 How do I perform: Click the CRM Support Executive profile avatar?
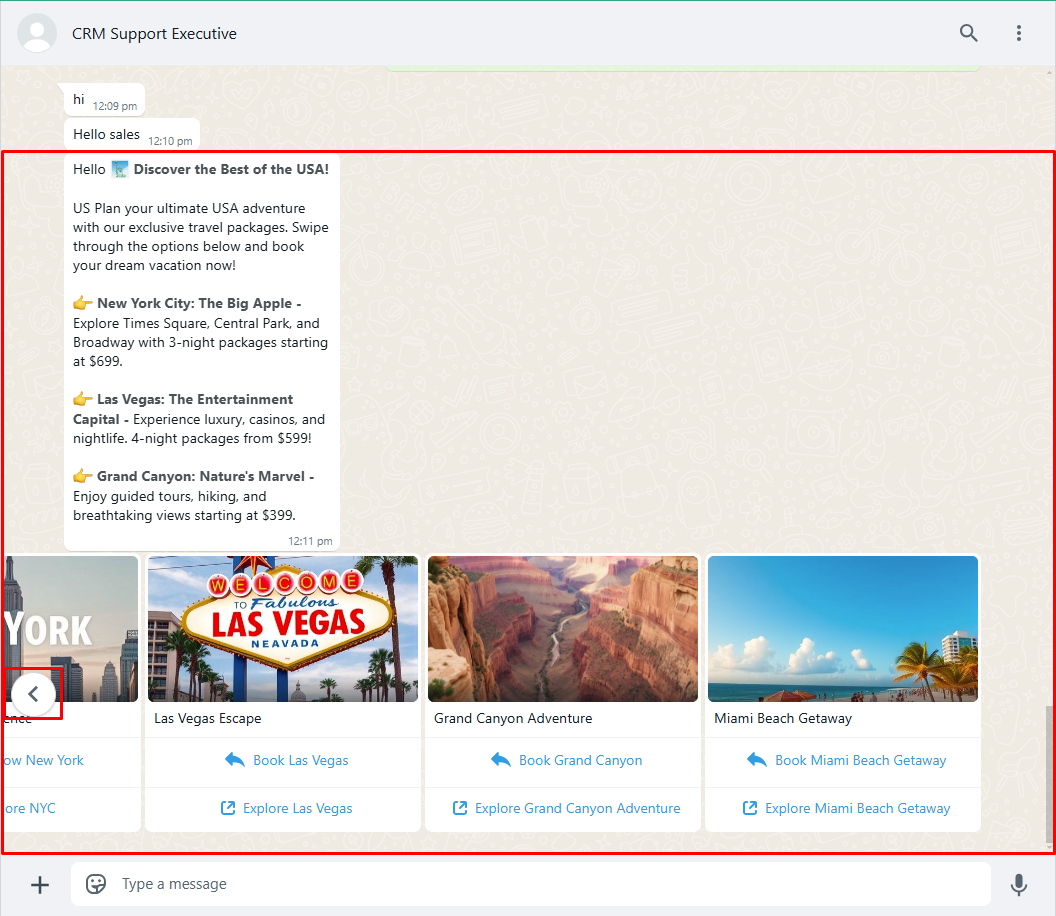point(38,33)
